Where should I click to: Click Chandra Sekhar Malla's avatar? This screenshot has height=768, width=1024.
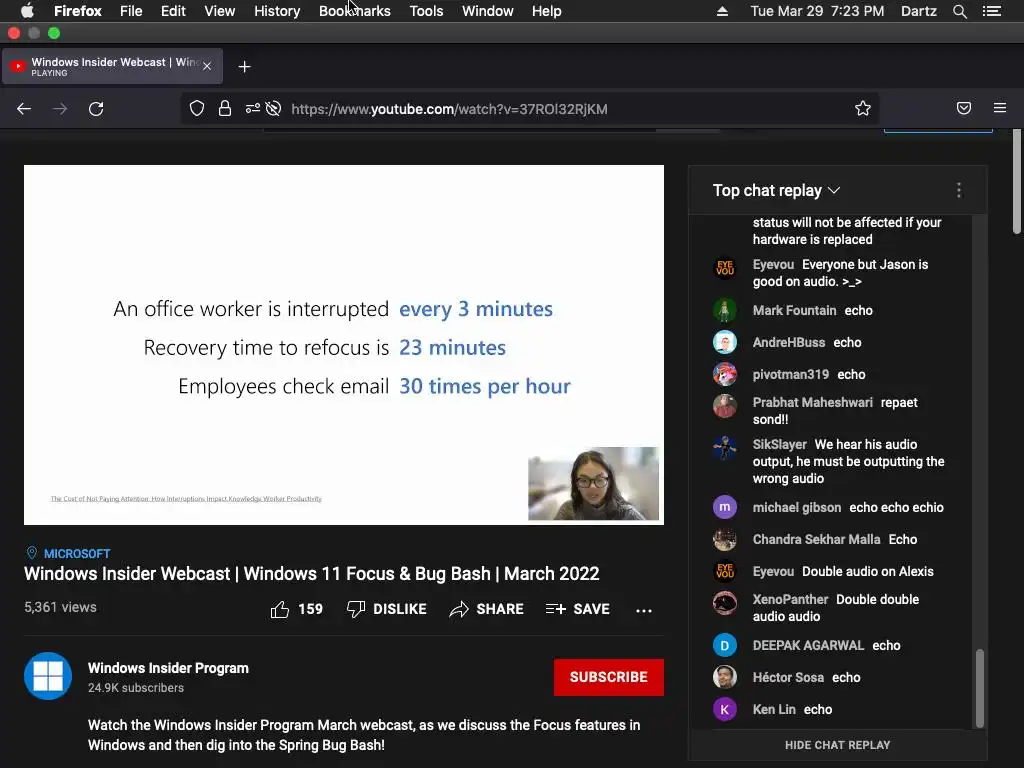pyautogui.click(x=725, y=539)
